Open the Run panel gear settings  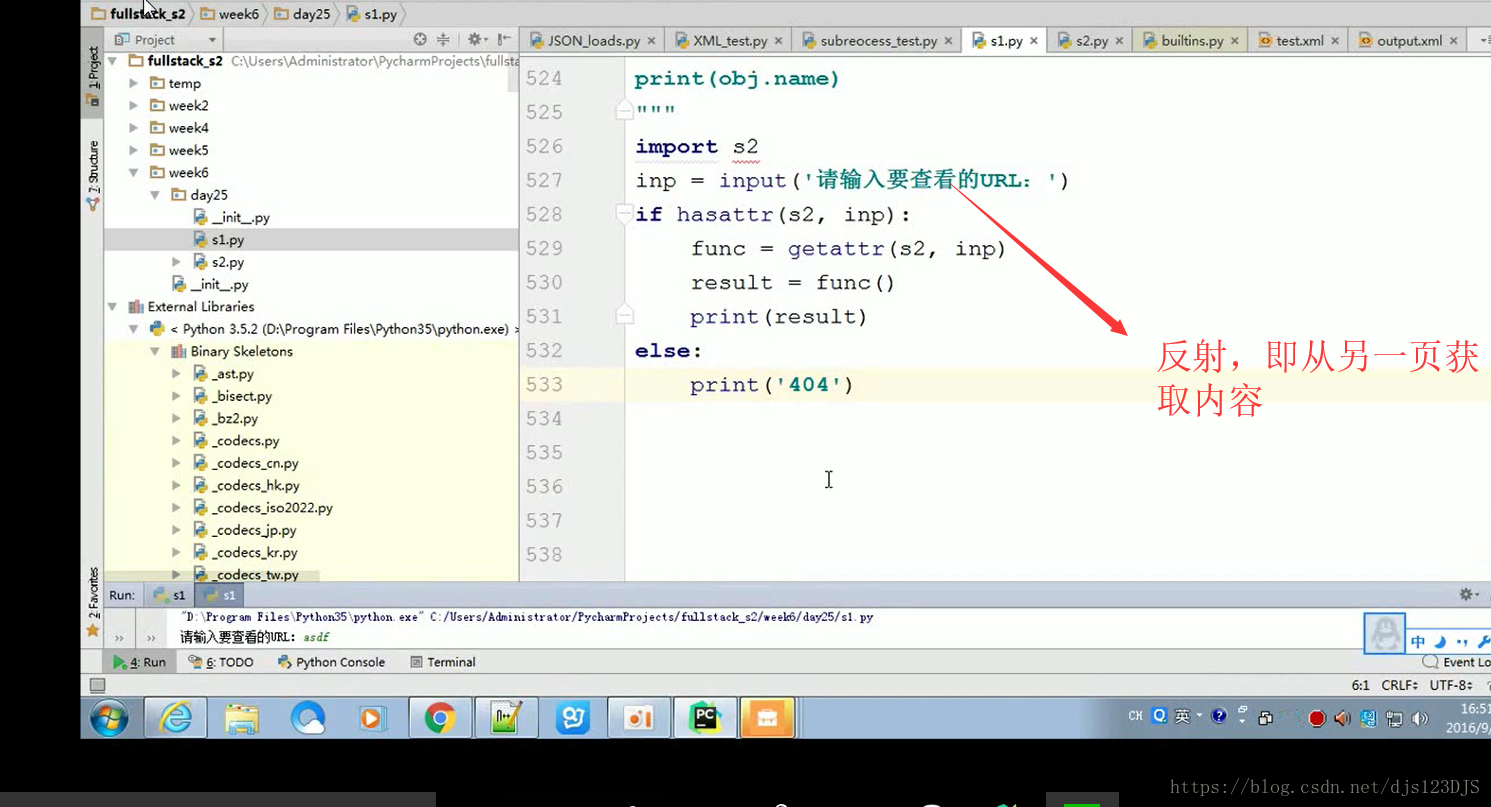point(1467,594)
